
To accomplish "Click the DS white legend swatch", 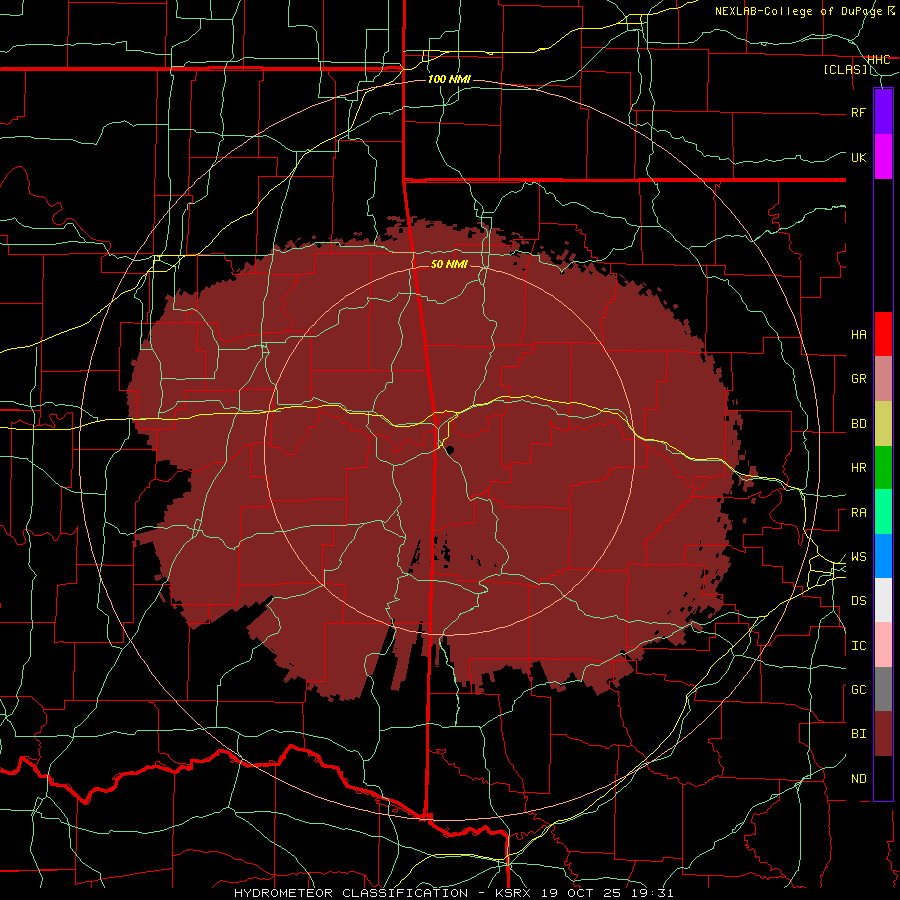I will 883,600.
